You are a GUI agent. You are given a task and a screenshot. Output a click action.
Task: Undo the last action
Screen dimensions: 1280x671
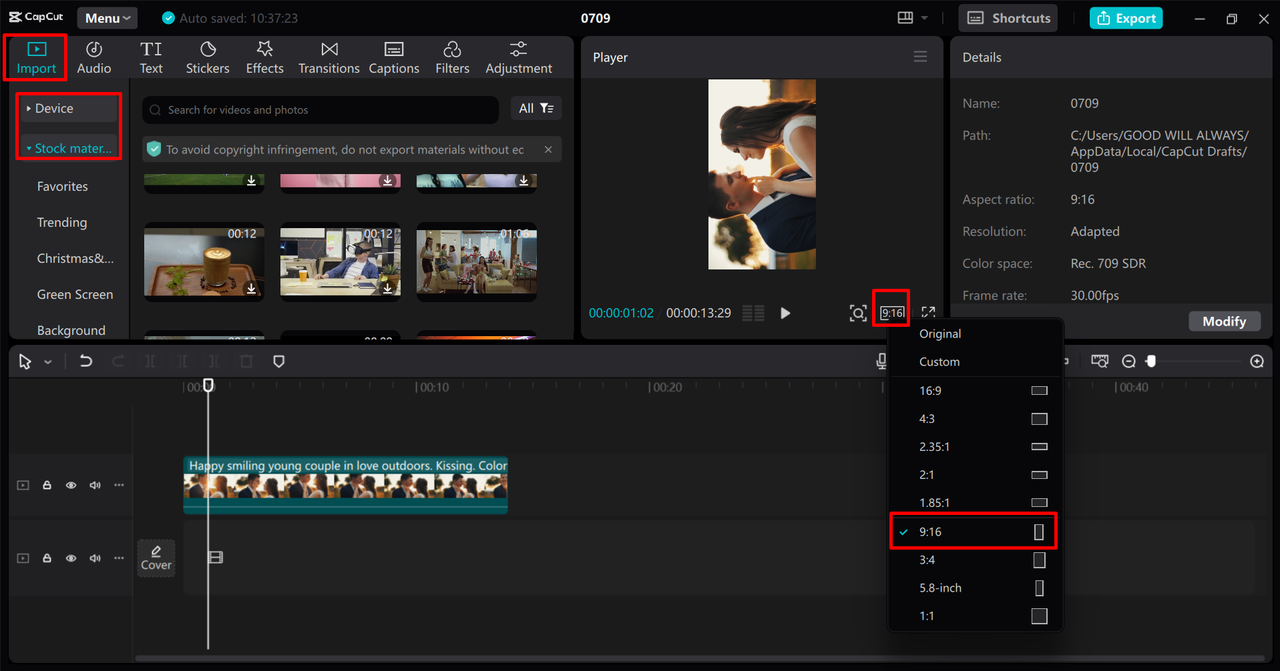[x=86, y=362]
